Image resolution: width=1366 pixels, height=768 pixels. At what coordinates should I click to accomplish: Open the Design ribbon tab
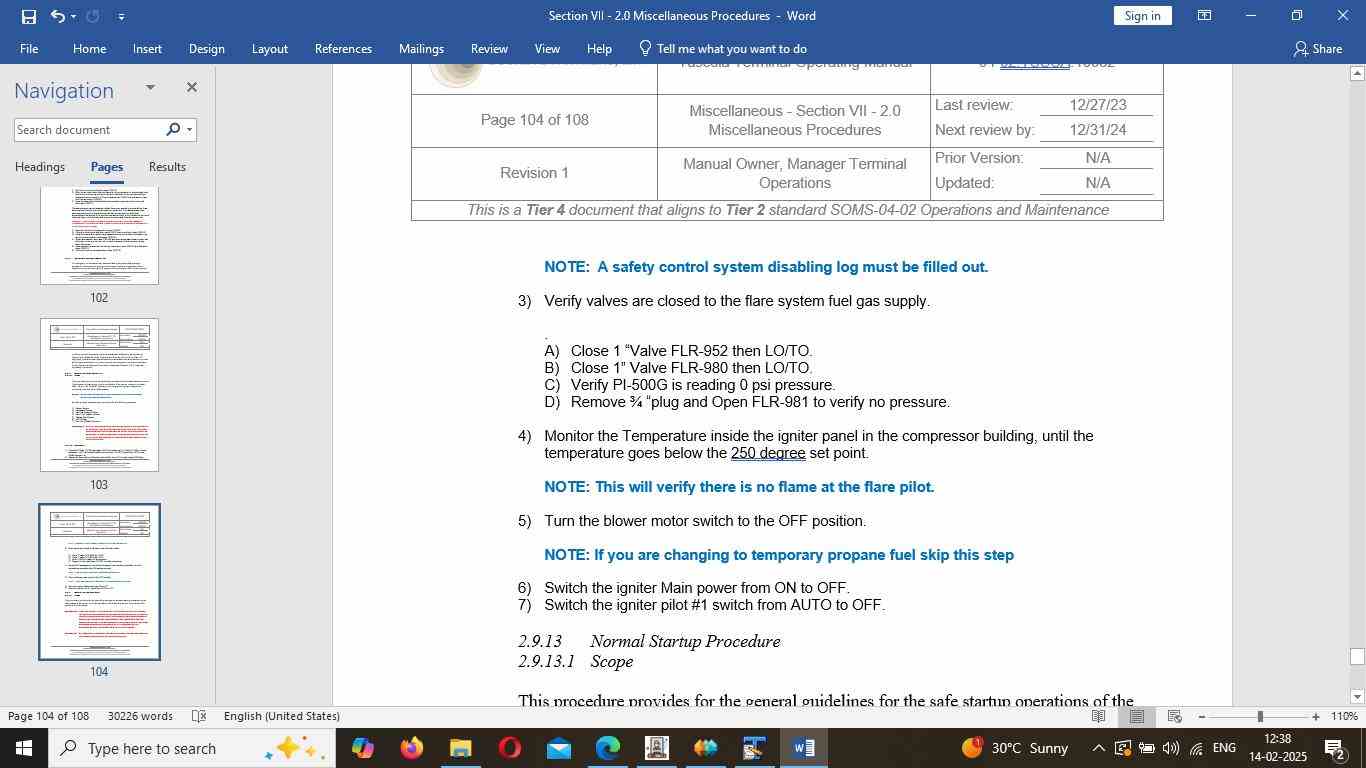(x=206, y=48)
